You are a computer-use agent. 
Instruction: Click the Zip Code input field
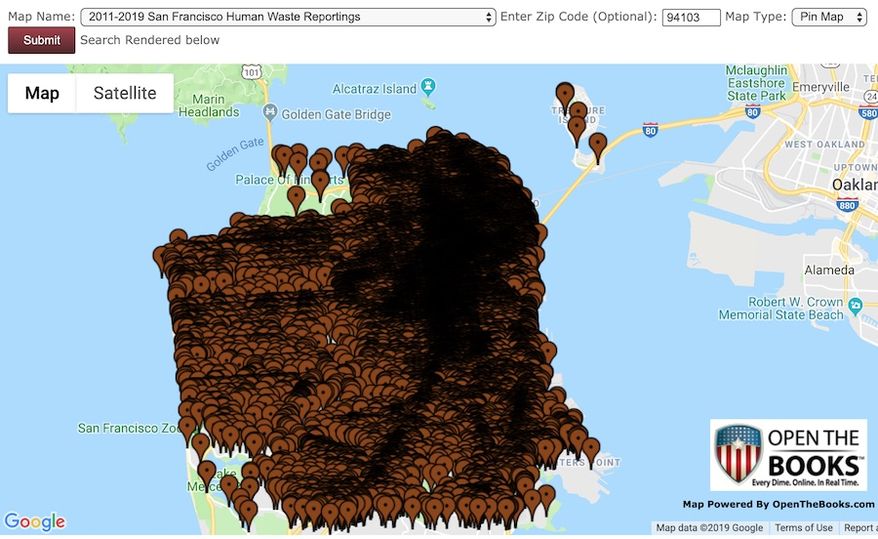click(691, 17)
